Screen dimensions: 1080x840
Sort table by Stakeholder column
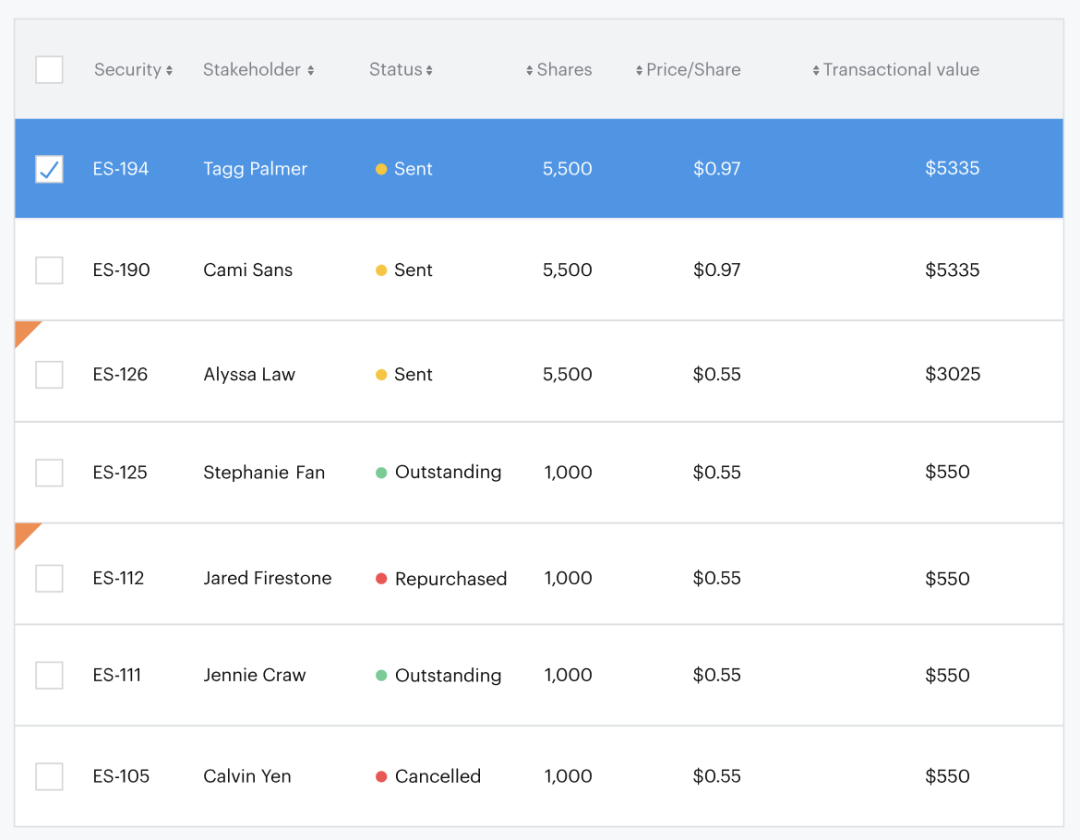tap(258, 70)
